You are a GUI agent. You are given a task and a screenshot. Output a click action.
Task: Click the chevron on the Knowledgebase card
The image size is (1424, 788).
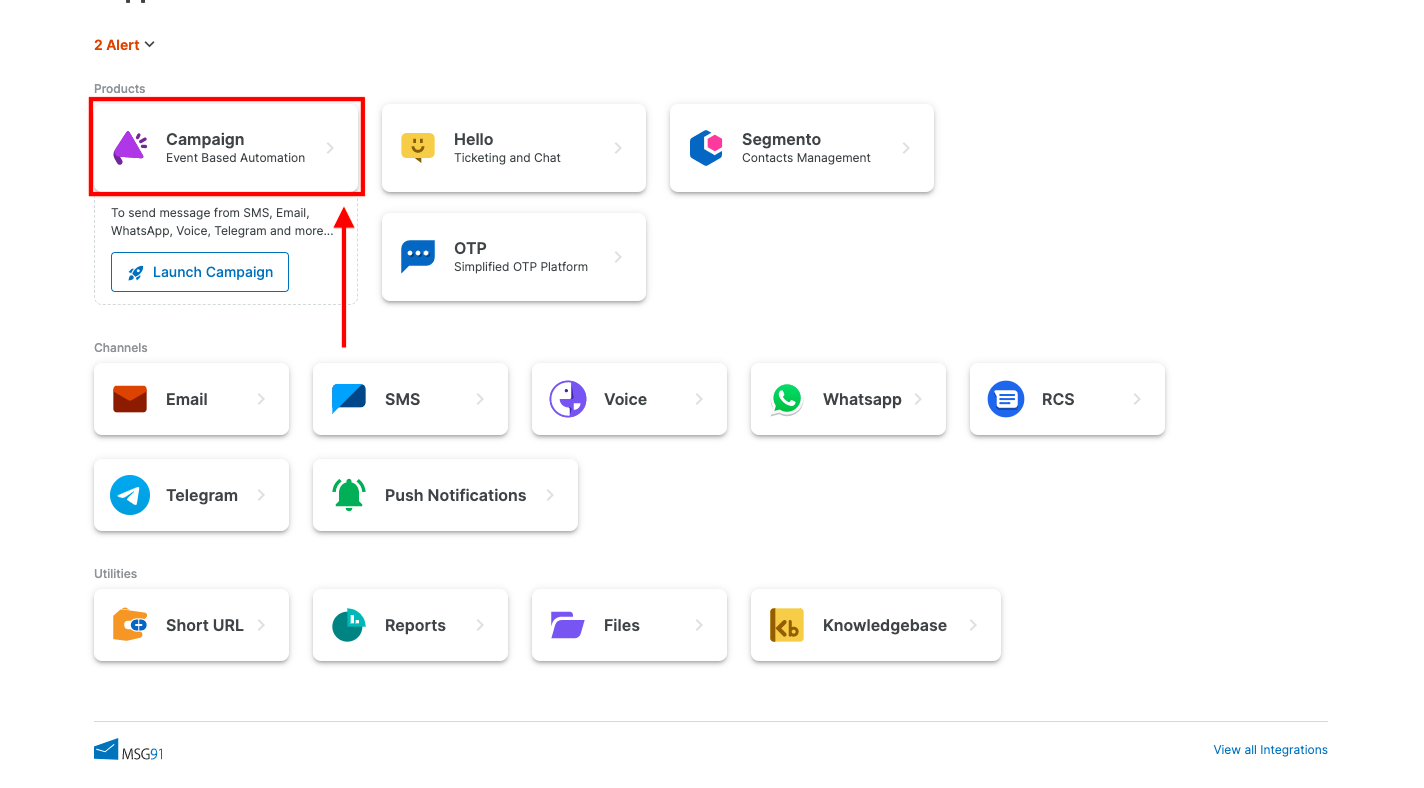pos(973,625)
